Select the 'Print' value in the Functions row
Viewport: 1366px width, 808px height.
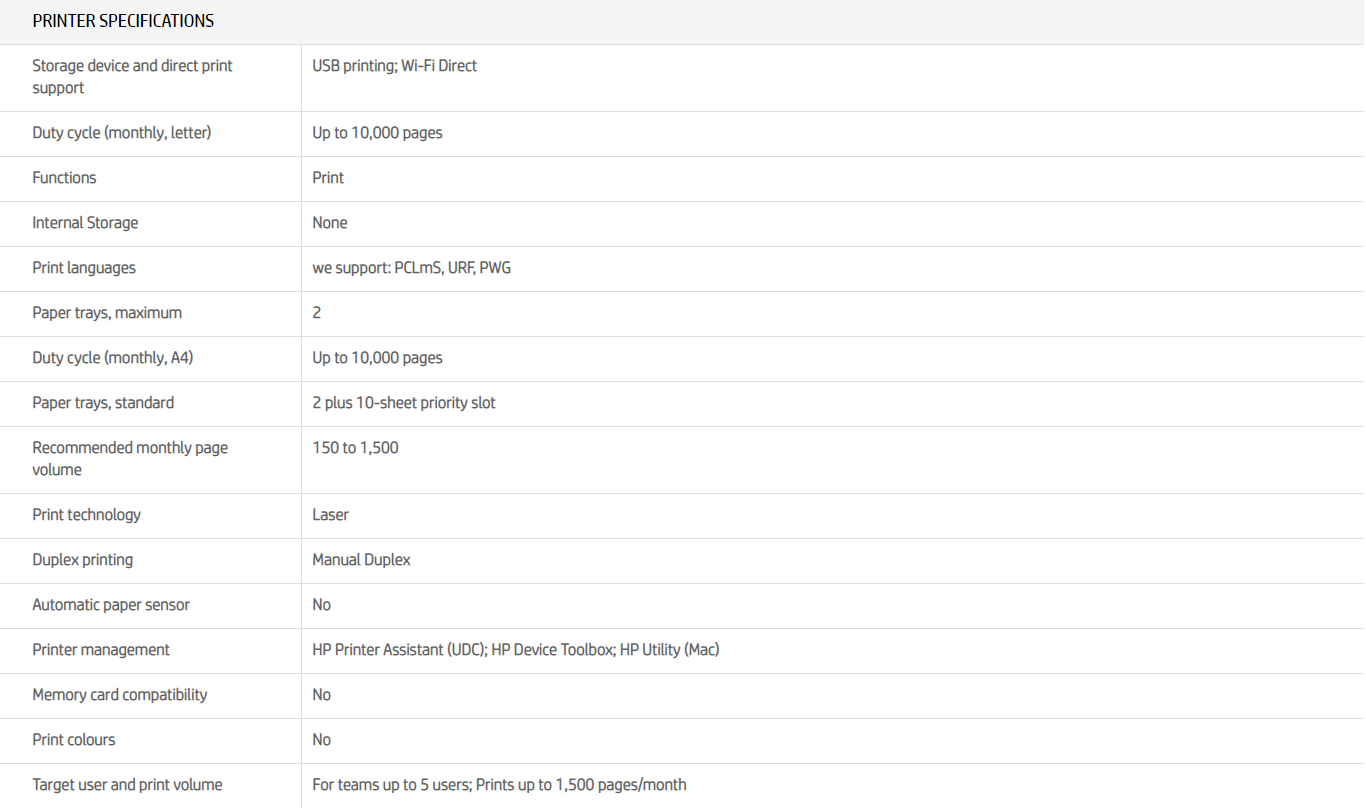[328, 178]
